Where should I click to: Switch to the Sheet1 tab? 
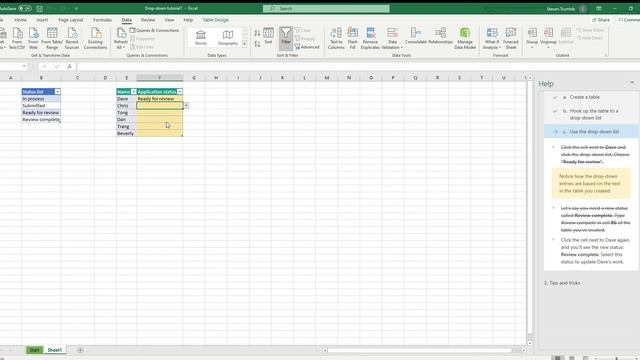coord(55,350)
